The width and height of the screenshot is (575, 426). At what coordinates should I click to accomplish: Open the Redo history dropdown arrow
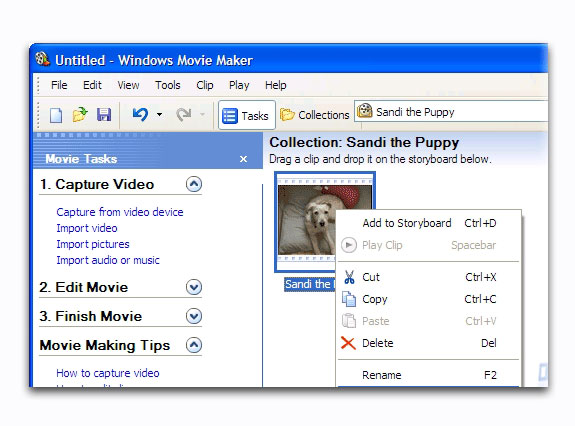[x=202, y=114]
